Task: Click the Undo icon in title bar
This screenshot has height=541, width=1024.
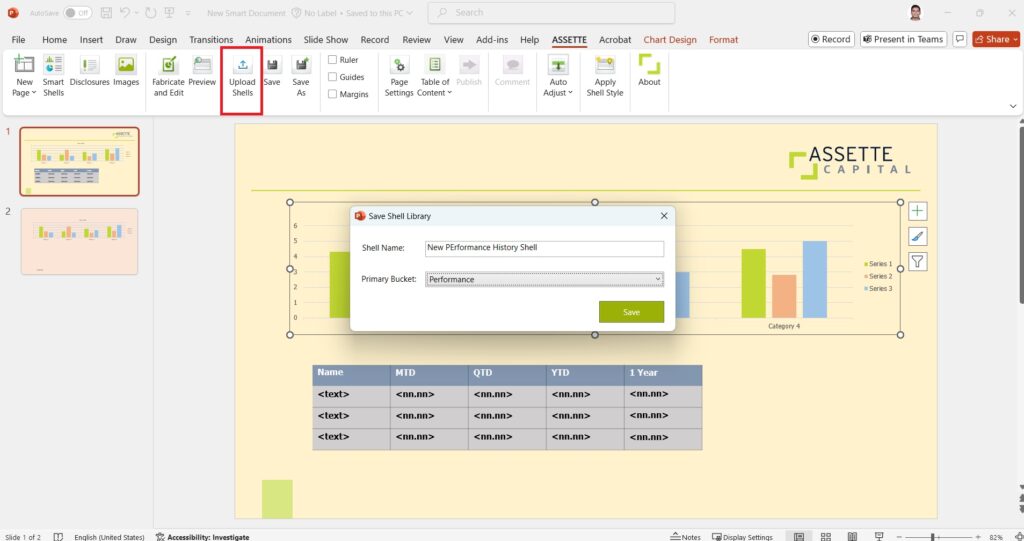Action: click(x=125, y=12)
